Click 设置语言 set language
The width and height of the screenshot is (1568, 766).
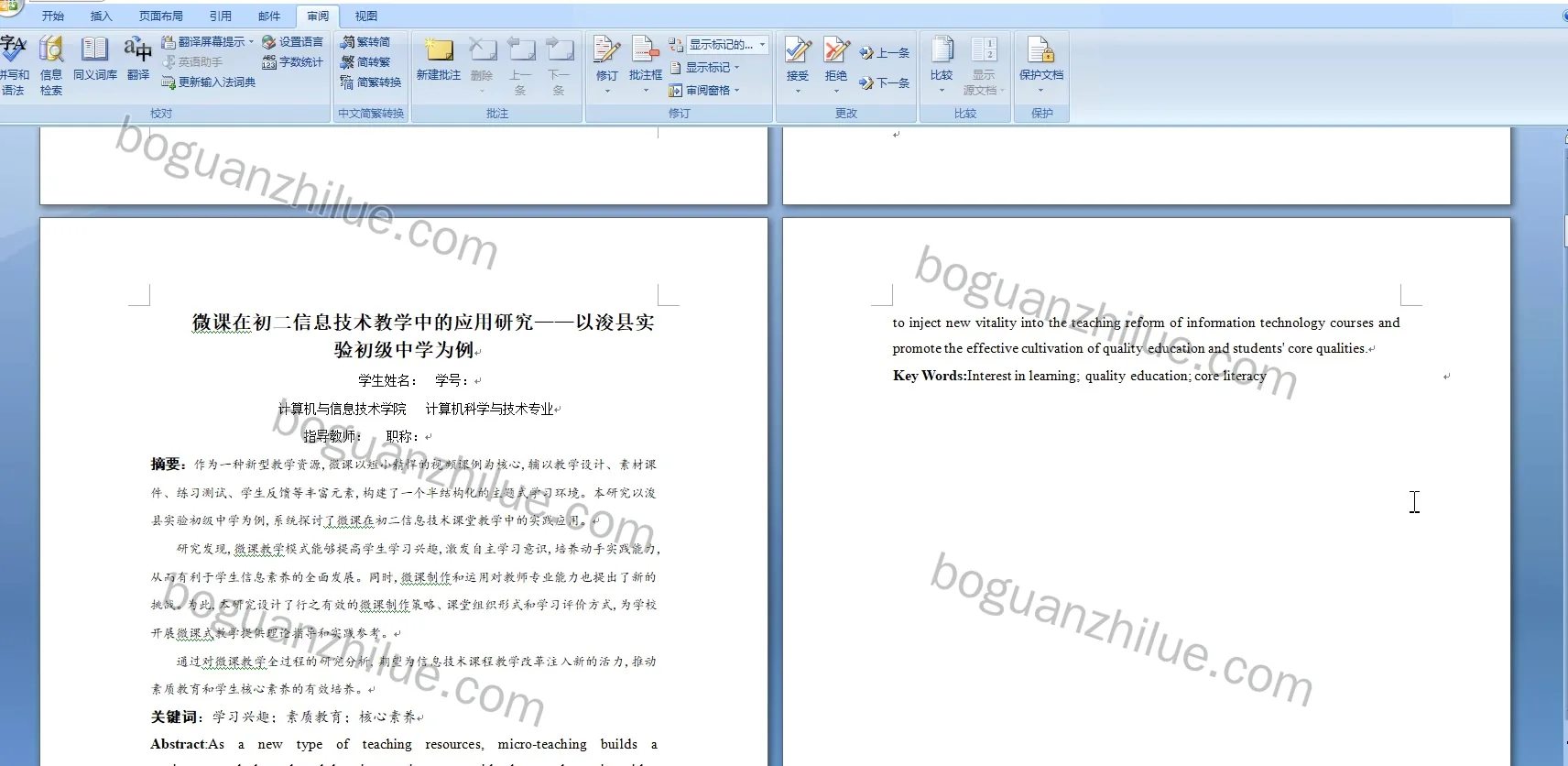292,42
